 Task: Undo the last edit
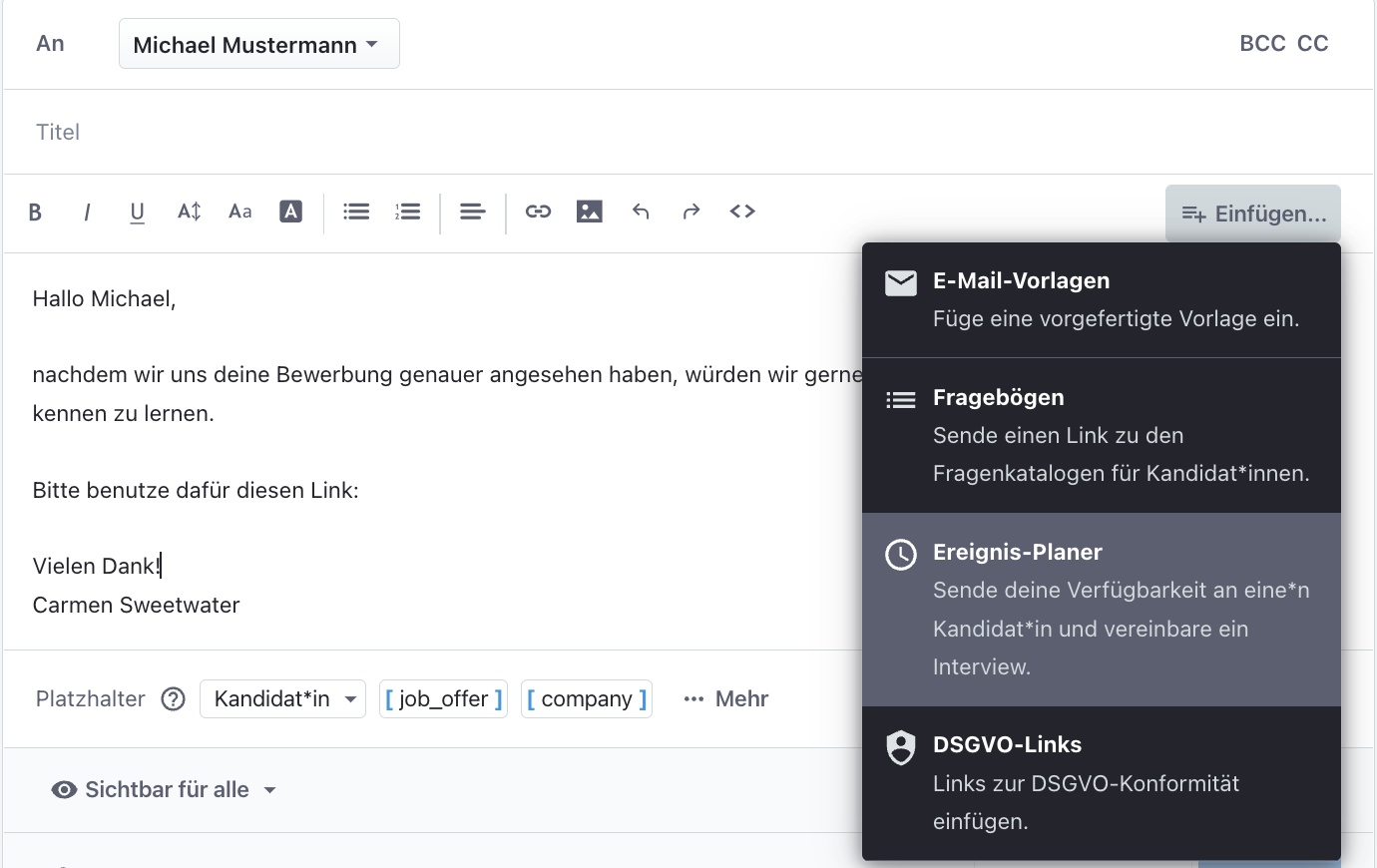click(x=641, y=212)
